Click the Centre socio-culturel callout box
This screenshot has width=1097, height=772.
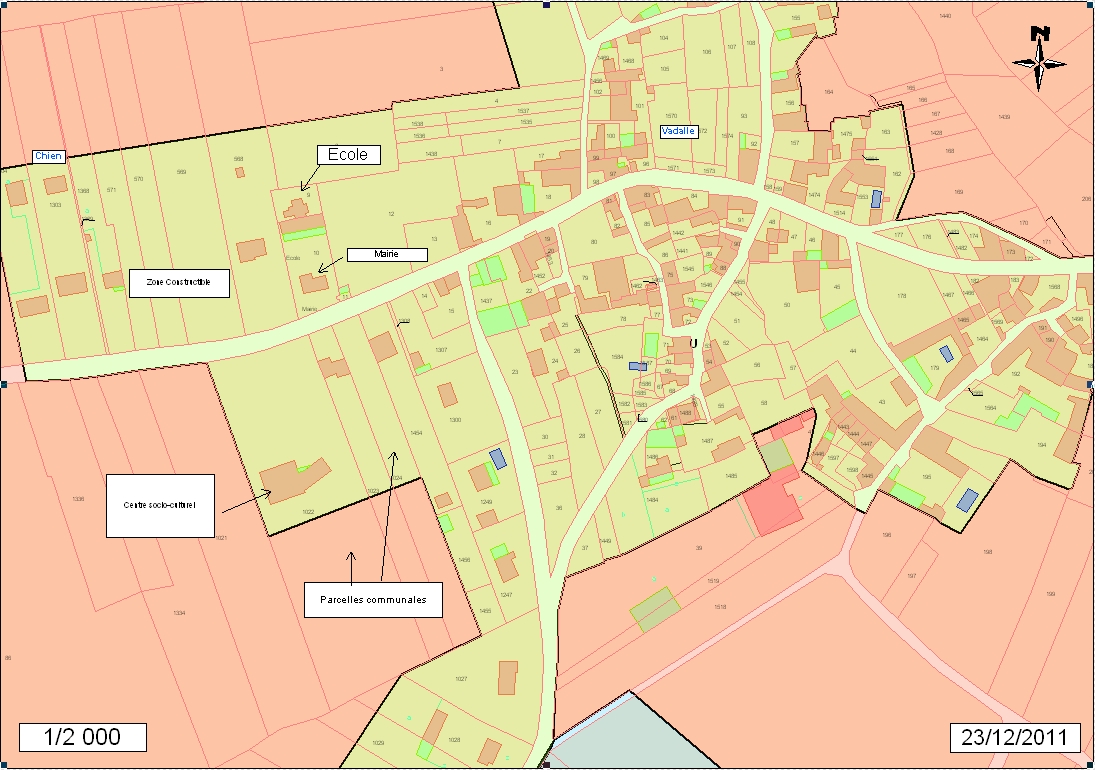[160, 505]
